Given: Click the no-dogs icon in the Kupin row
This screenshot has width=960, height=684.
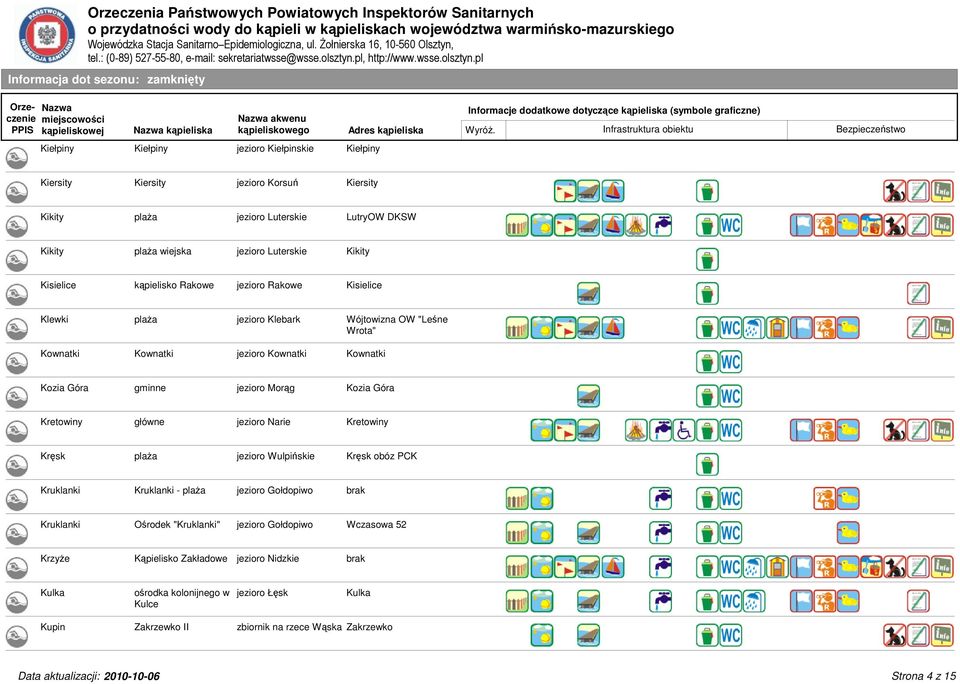Looking at the screenshot, I should click(x=895, y=636).
